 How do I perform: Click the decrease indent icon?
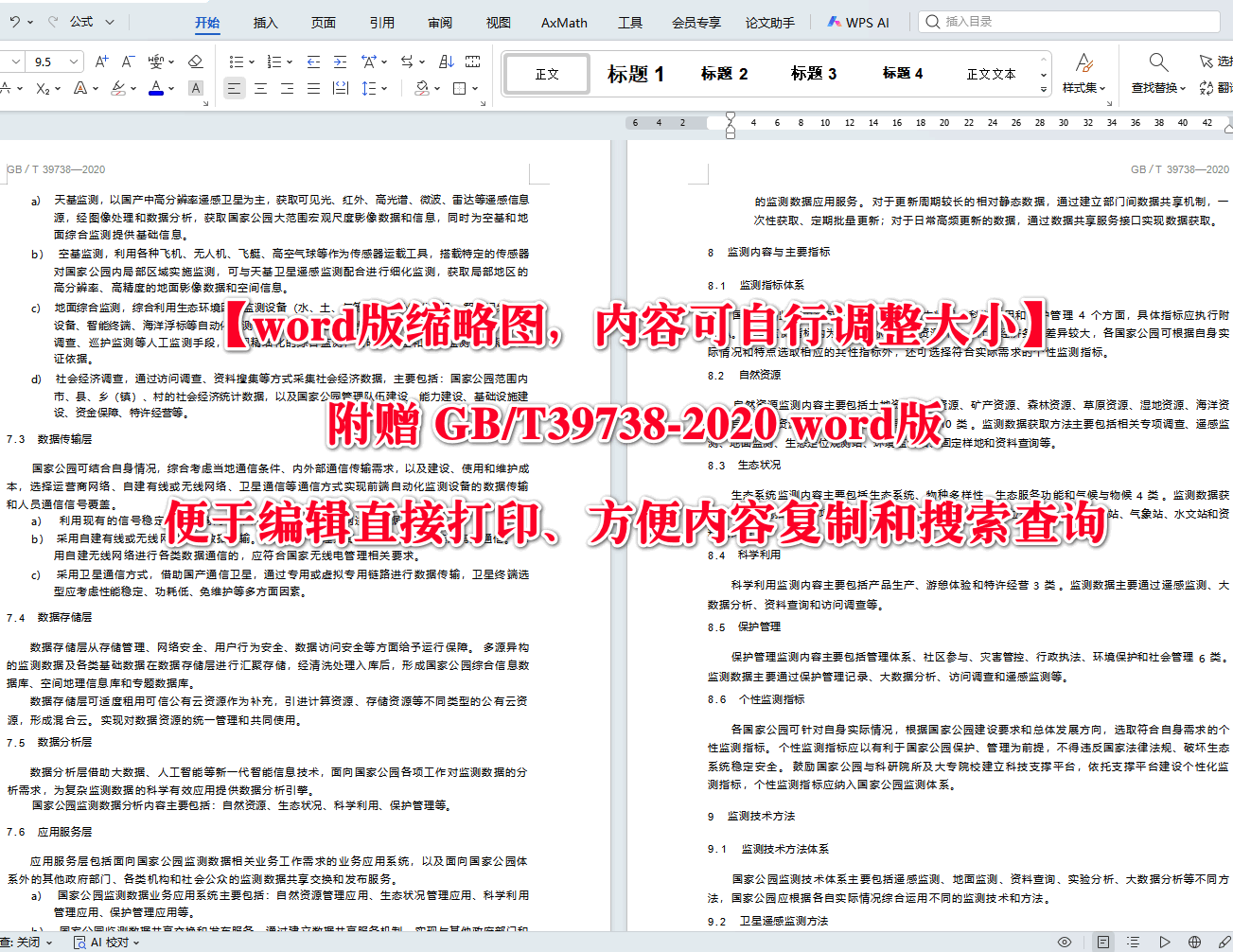point(311,62)
